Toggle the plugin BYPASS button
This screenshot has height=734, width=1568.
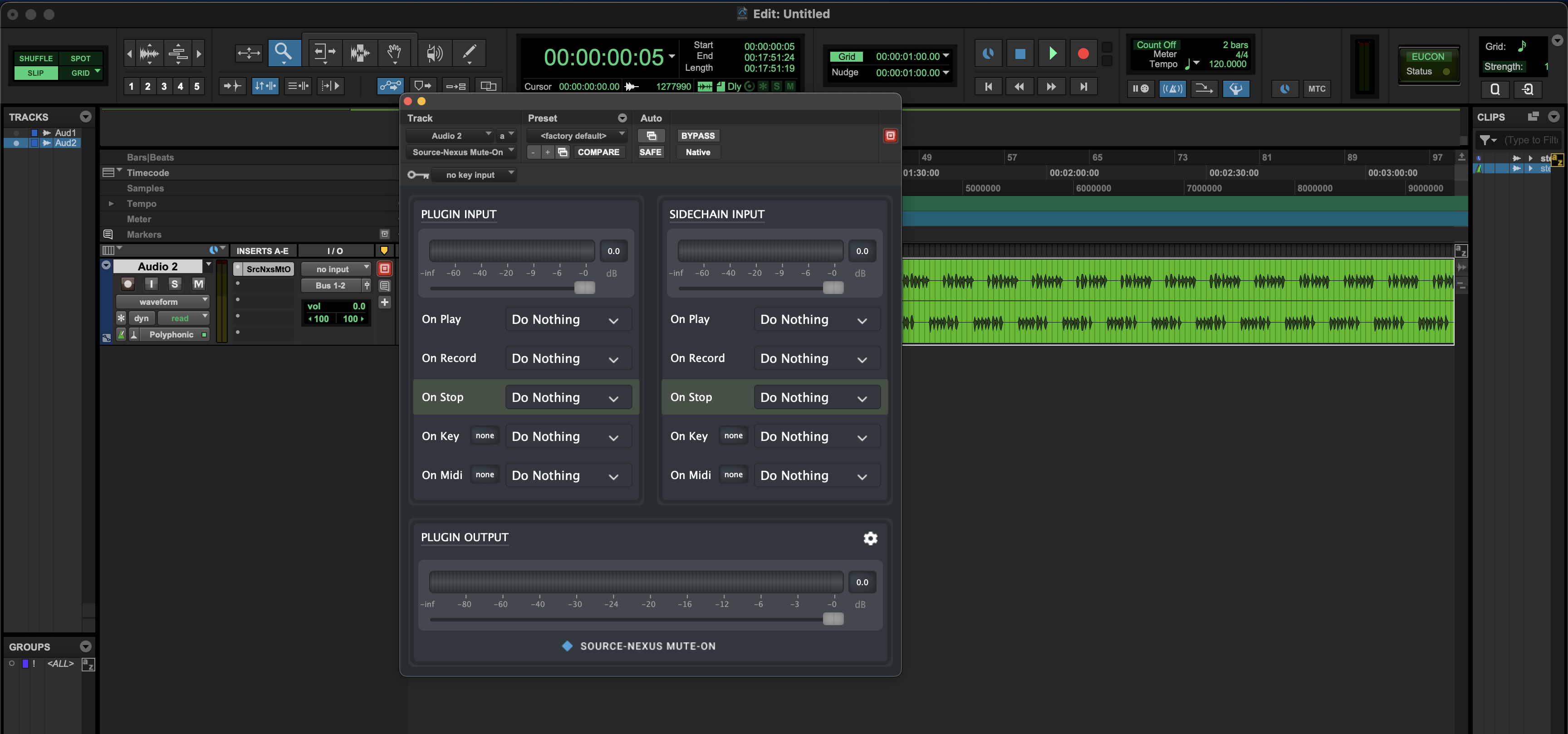point(697,136)
